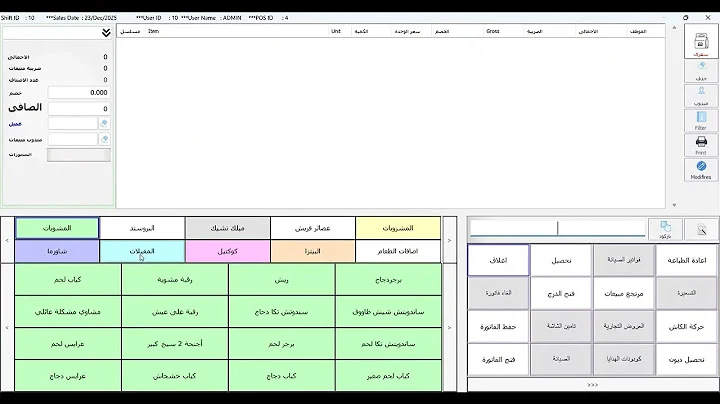Click the تحصيل collect payment button
Image resolution: width=720 pixels, height=404 pixels.
(x=561, y=260)
